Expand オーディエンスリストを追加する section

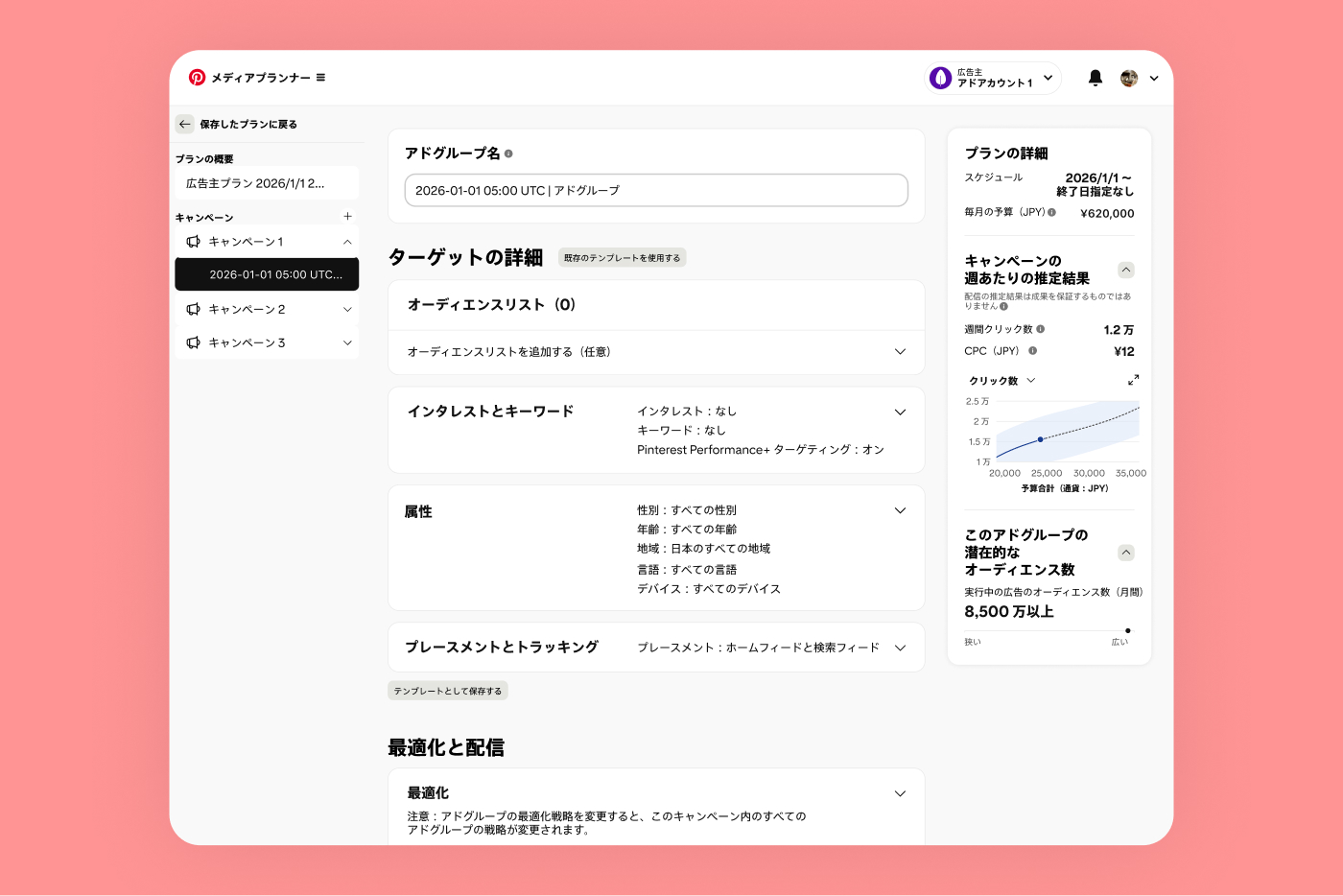[900, 352]
